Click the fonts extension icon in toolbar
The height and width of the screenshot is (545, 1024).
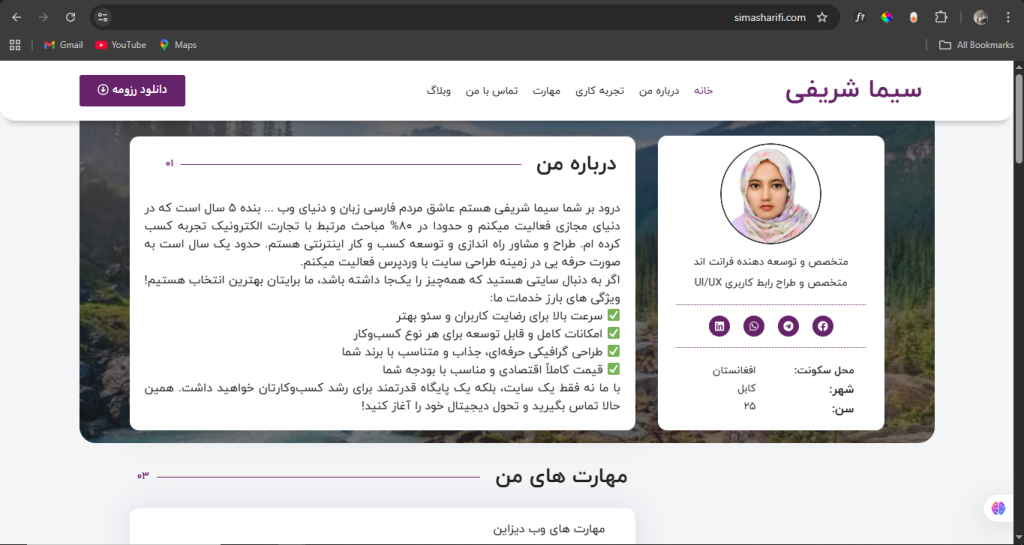pos(860,18)
